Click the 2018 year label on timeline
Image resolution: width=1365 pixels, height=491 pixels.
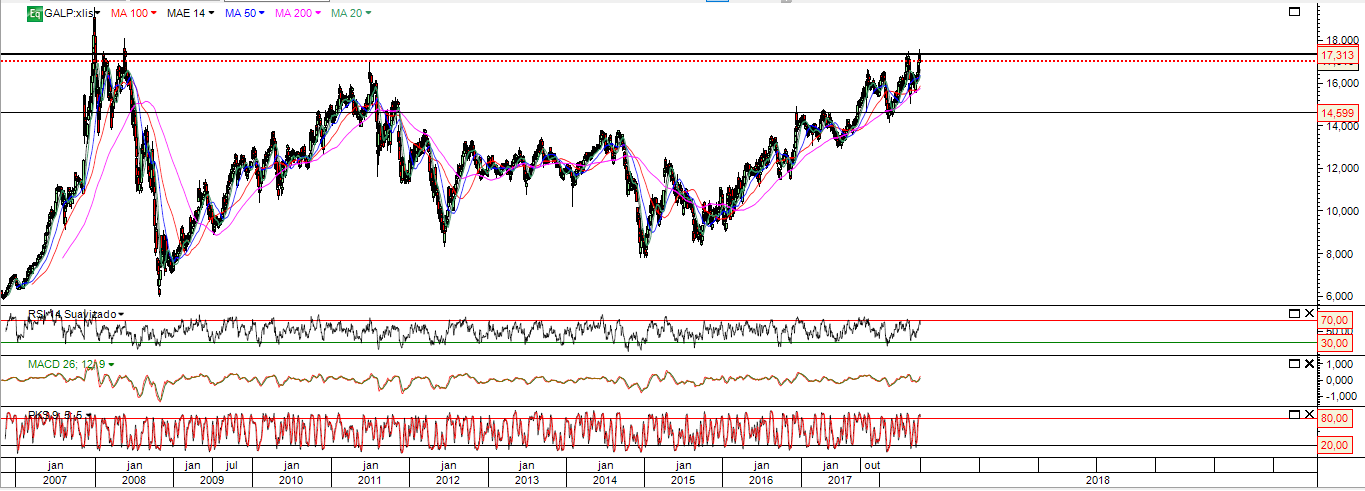(x=1098, y=480)
